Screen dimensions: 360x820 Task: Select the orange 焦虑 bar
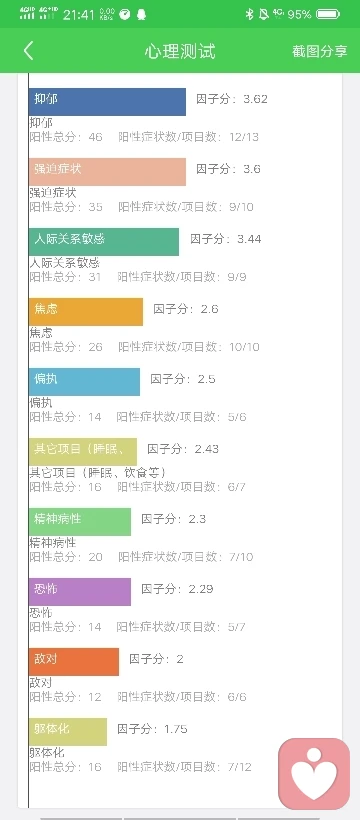coord(86,312)
